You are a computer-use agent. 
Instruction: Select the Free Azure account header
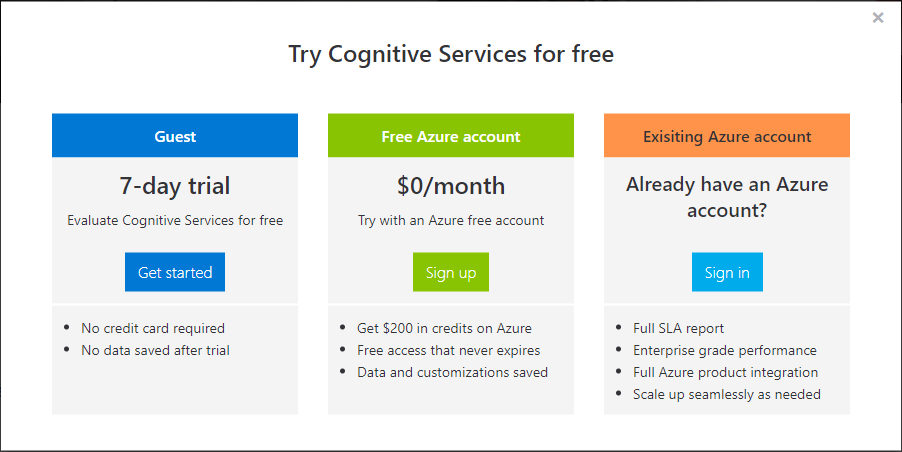[451, 136]
